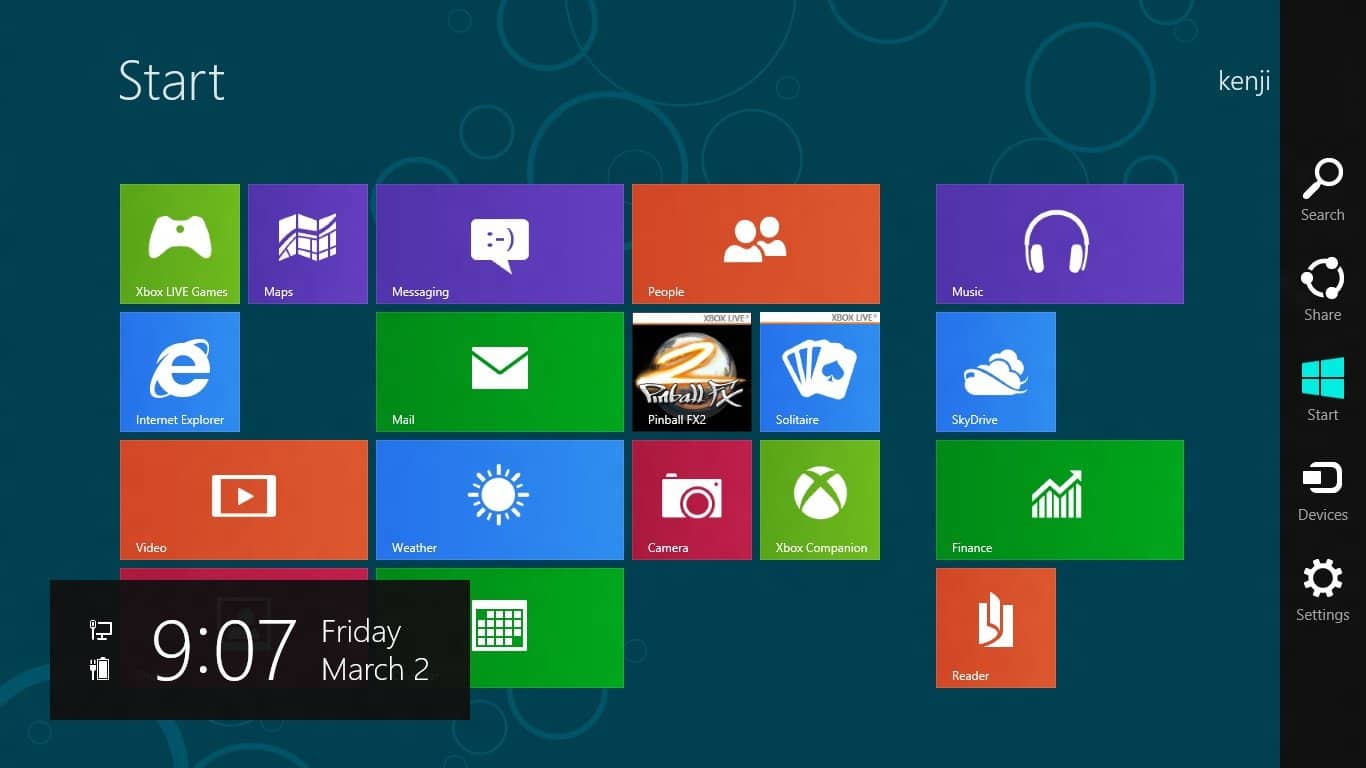The height and width of the screenshot is (768, 1366).
Task: Launch the Music tile
Action: [1060, 244]
